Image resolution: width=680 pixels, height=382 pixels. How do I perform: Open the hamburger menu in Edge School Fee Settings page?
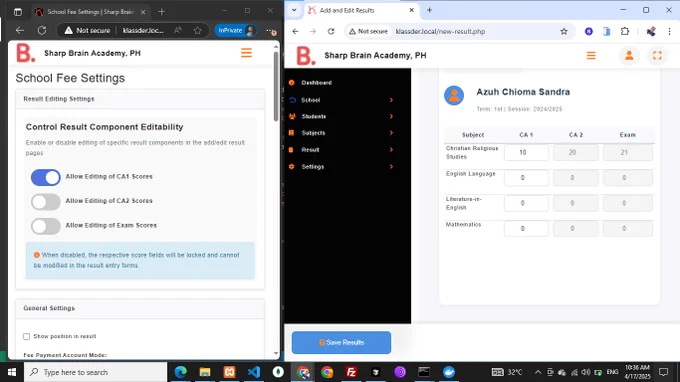point(246,53)
